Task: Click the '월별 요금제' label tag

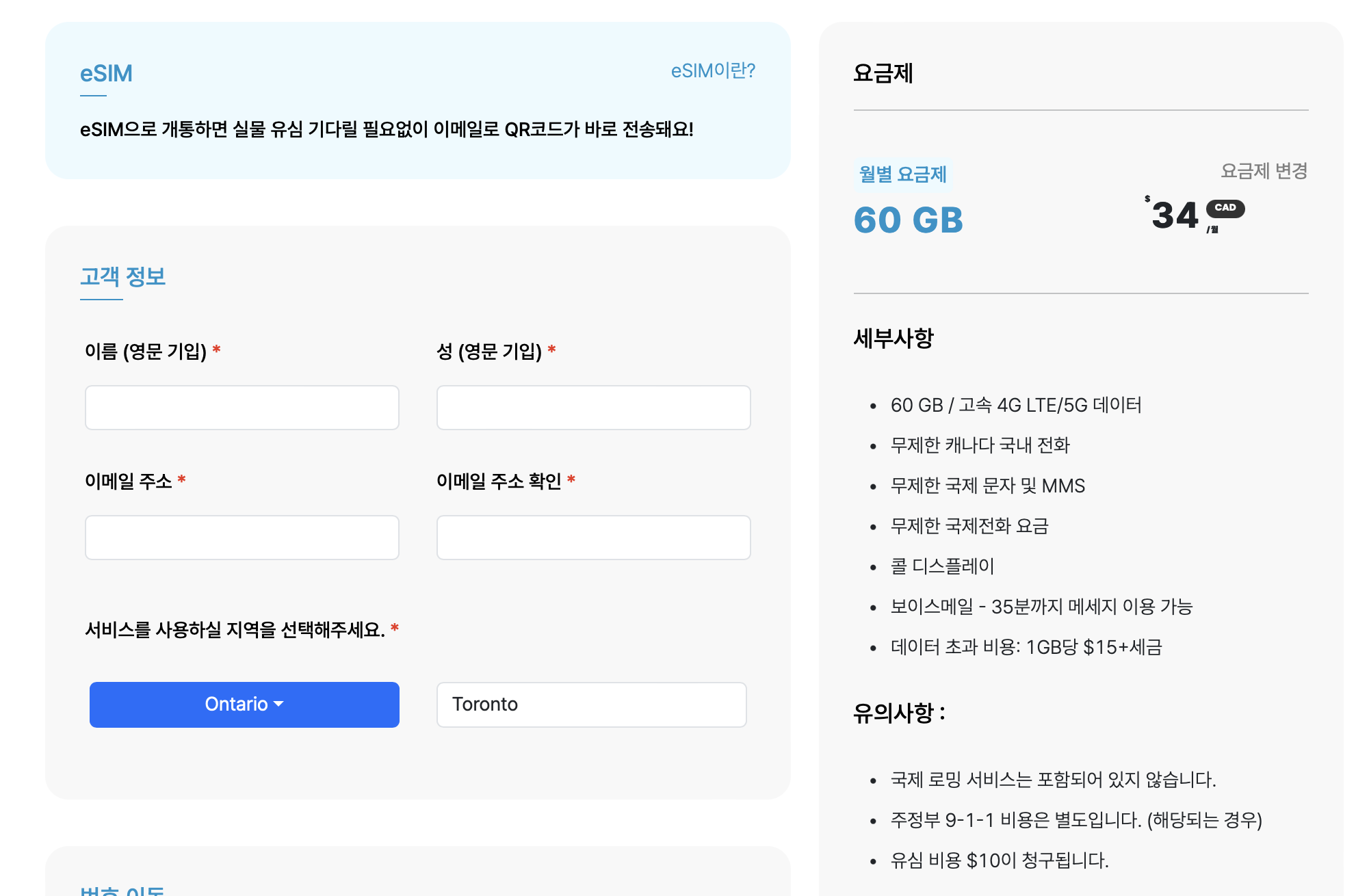Action: click(x=902, y=174)
